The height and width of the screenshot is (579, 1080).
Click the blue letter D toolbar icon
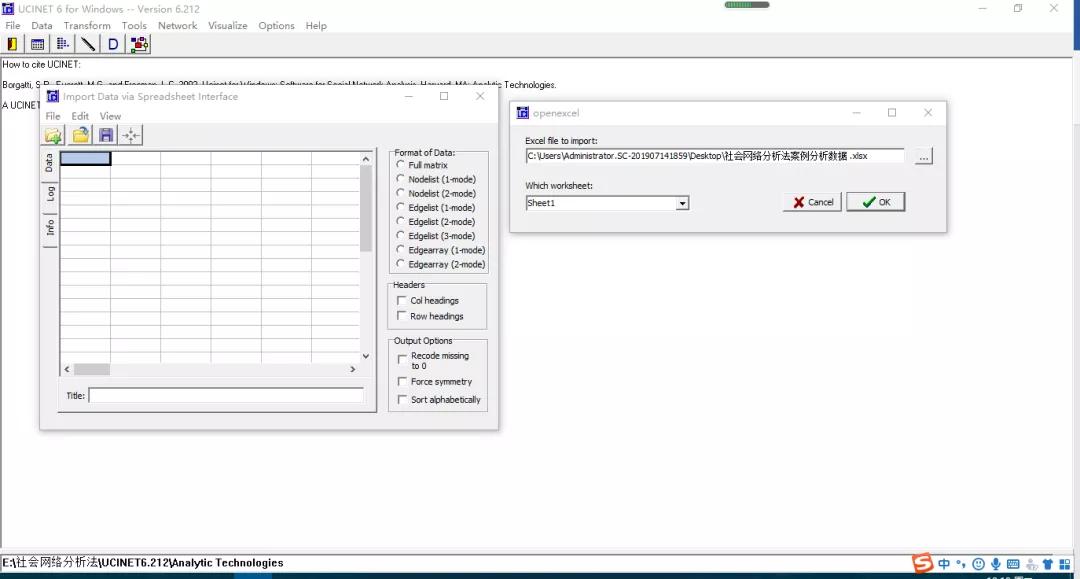point(113,44)
